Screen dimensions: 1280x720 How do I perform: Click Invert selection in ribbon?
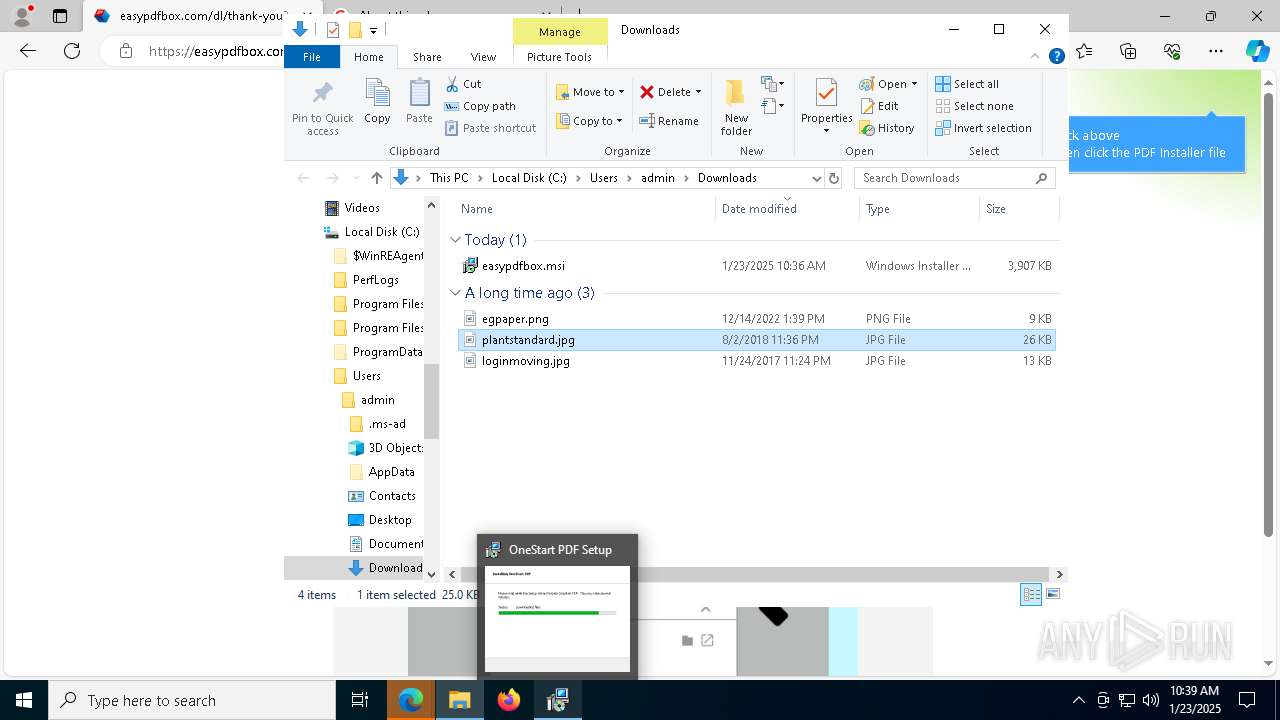click(983, 128)
